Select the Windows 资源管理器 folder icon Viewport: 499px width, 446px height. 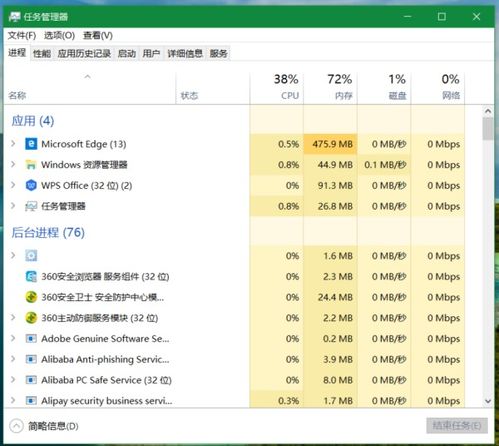[x=31, y=165]
